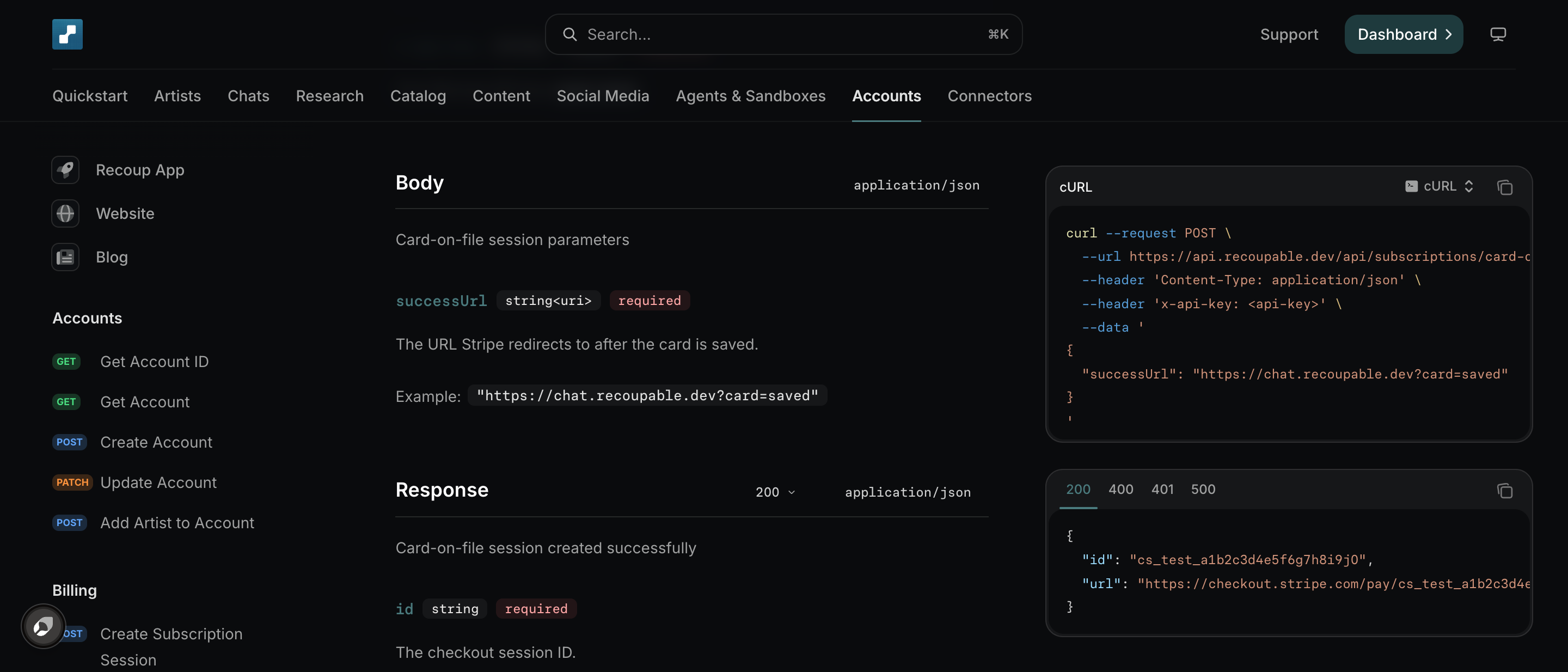Focus the Search input field
This screenshot has height=672, width=1568.
(x=783, y=35)
